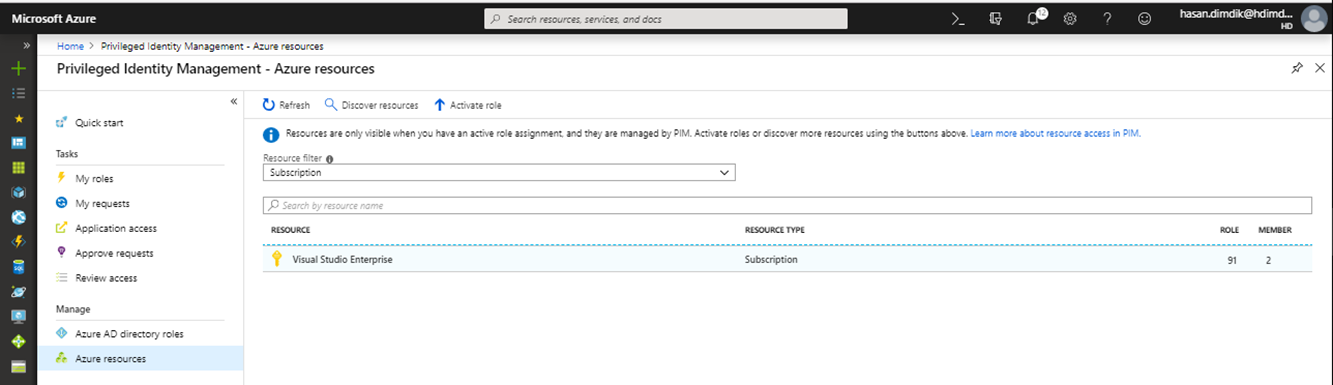Open App Services globe icon in sidebar

tap(18, 217)
